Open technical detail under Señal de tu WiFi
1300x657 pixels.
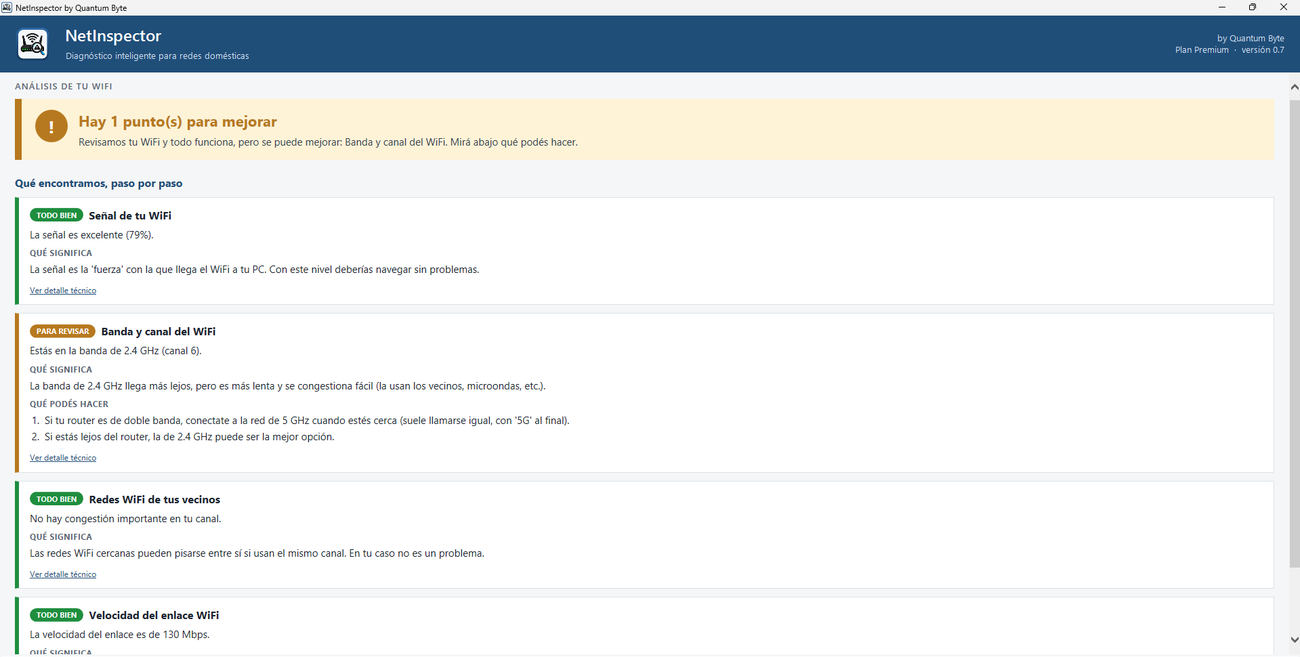click(63, 290)
